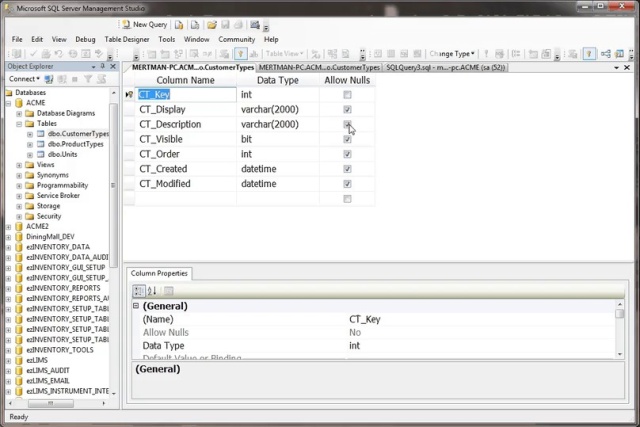This screenshot has width=640, height=427.
Task: Click the Property Pages icon in Column Properties
Action: [x=169, y=291]
